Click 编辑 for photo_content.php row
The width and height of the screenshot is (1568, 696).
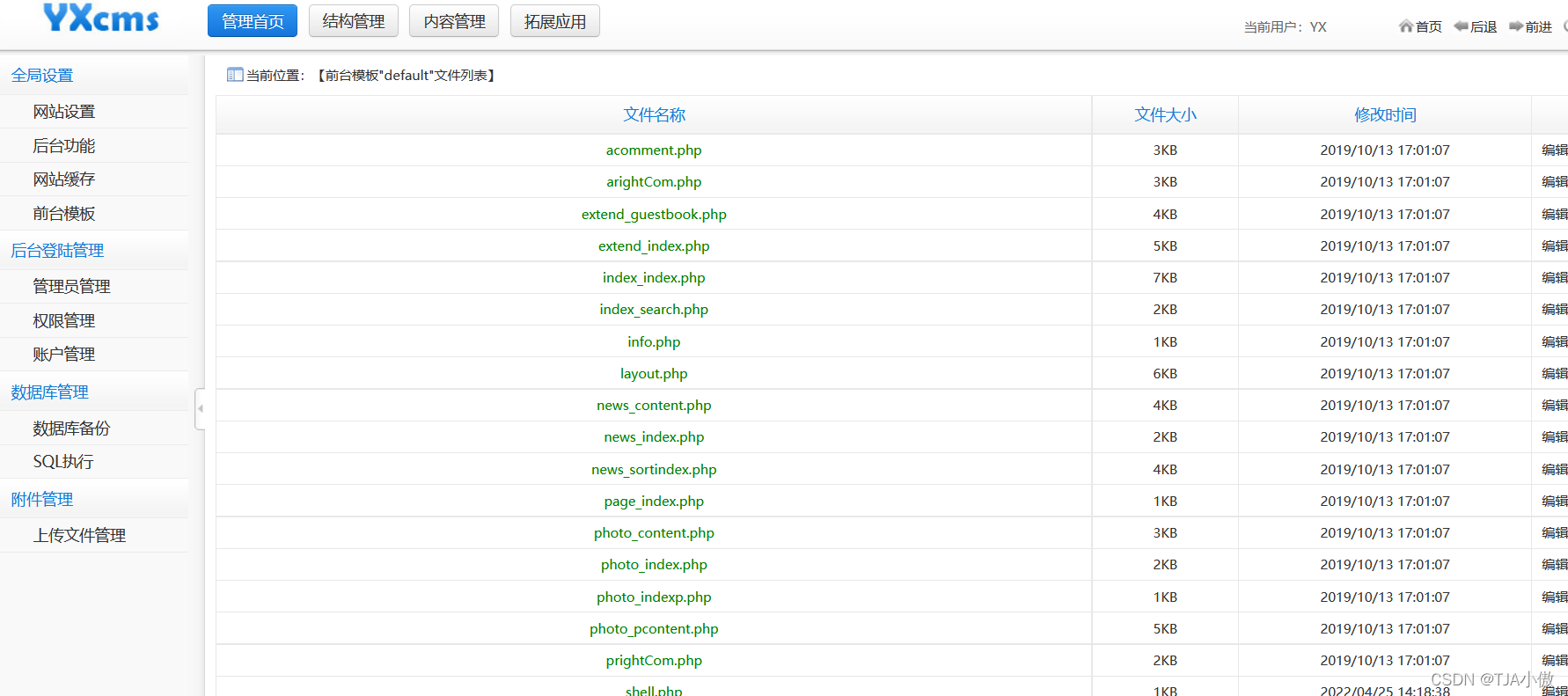click(1555, 533)
